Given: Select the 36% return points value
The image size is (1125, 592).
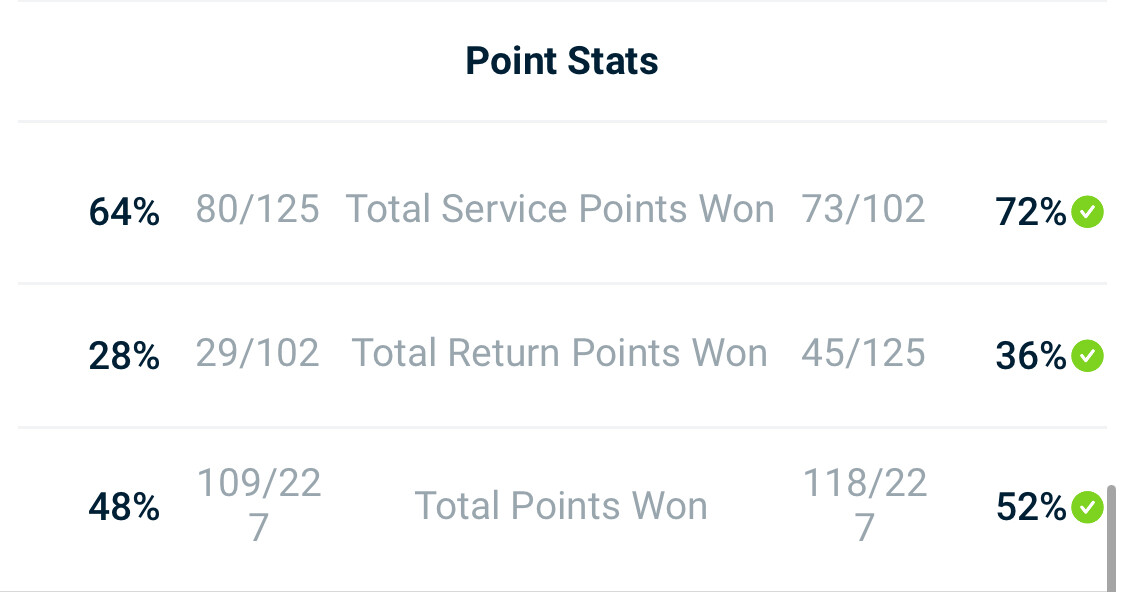Looking at the screenshot, I should 1031,356.
